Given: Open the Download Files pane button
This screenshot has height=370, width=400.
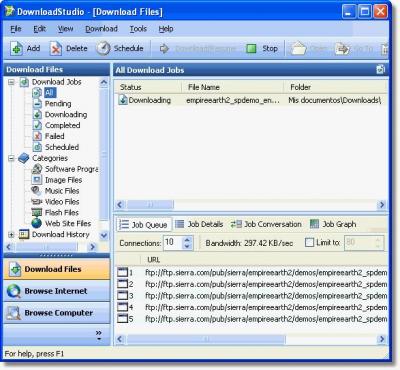Looking at the screenshot, I should [x=57, y=269].
